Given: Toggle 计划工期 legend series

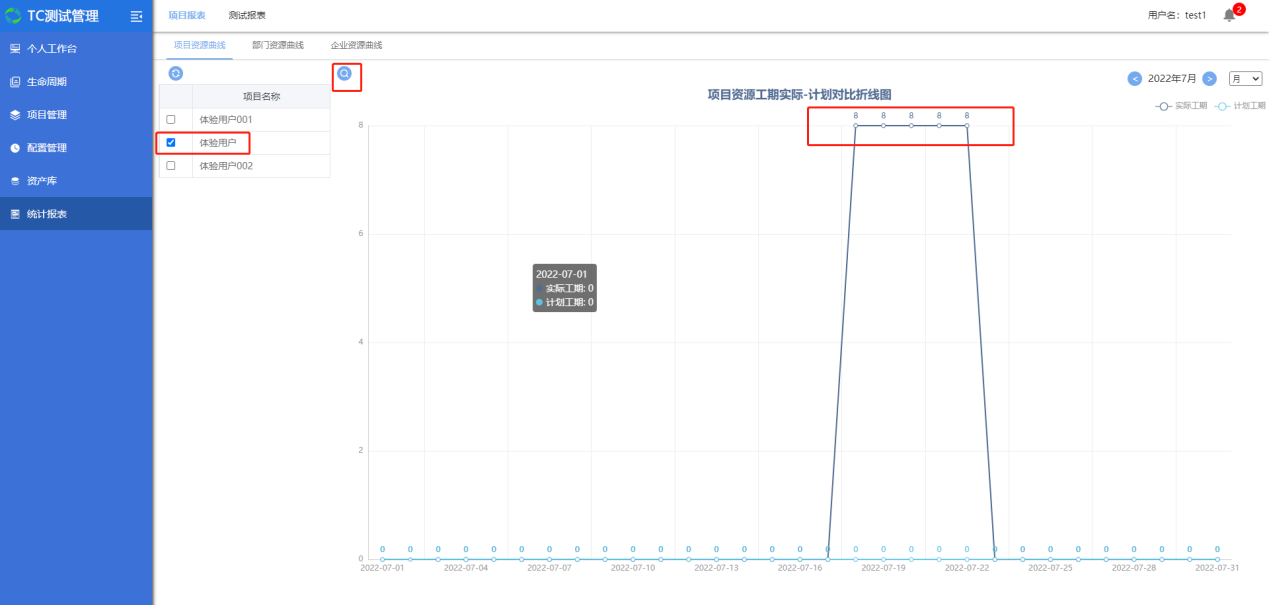Looking at the screenshot, I should coord(1240,105).
